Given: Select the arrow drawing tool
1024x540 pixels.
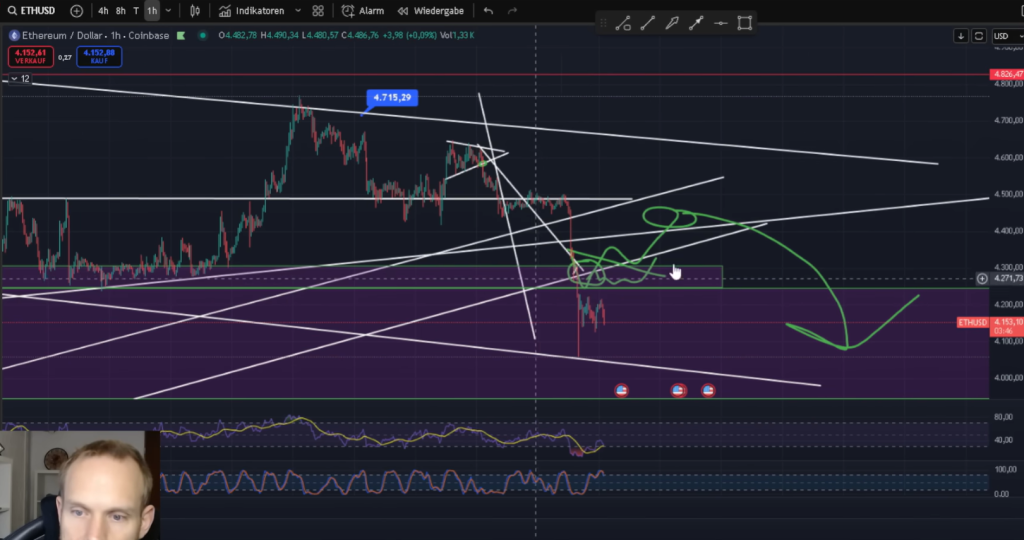Looking at the screenshot, I should click(x=696, y=24).
